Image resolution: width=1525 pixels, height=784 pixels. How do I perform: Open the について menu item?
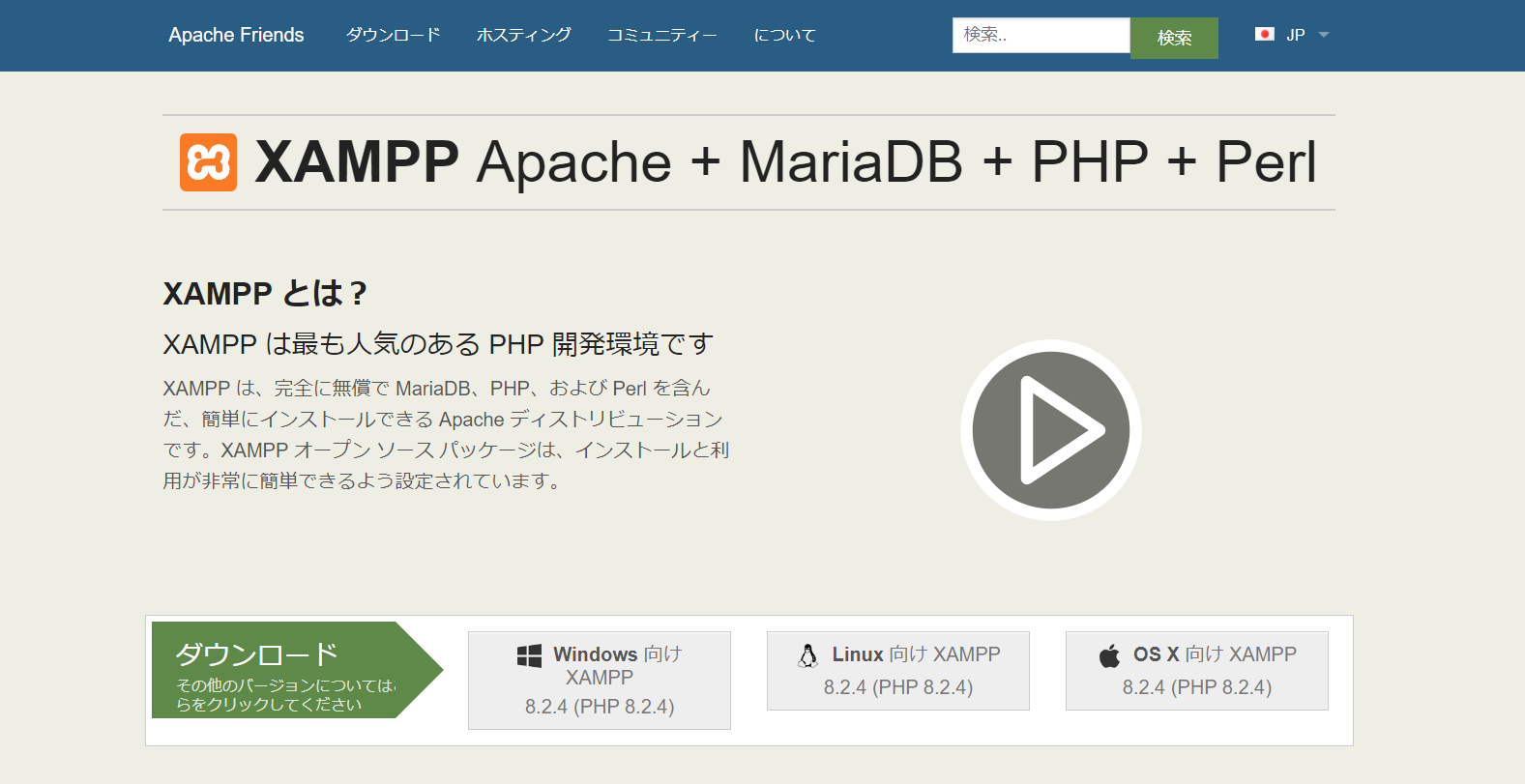point(784,35)
